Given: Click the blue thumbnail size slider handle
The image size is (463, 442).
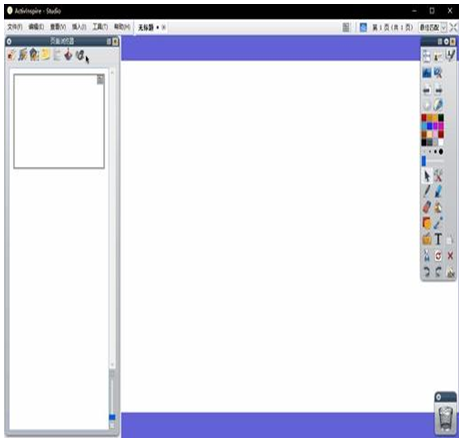Looking at the screenshot, I should pos(112,417).
